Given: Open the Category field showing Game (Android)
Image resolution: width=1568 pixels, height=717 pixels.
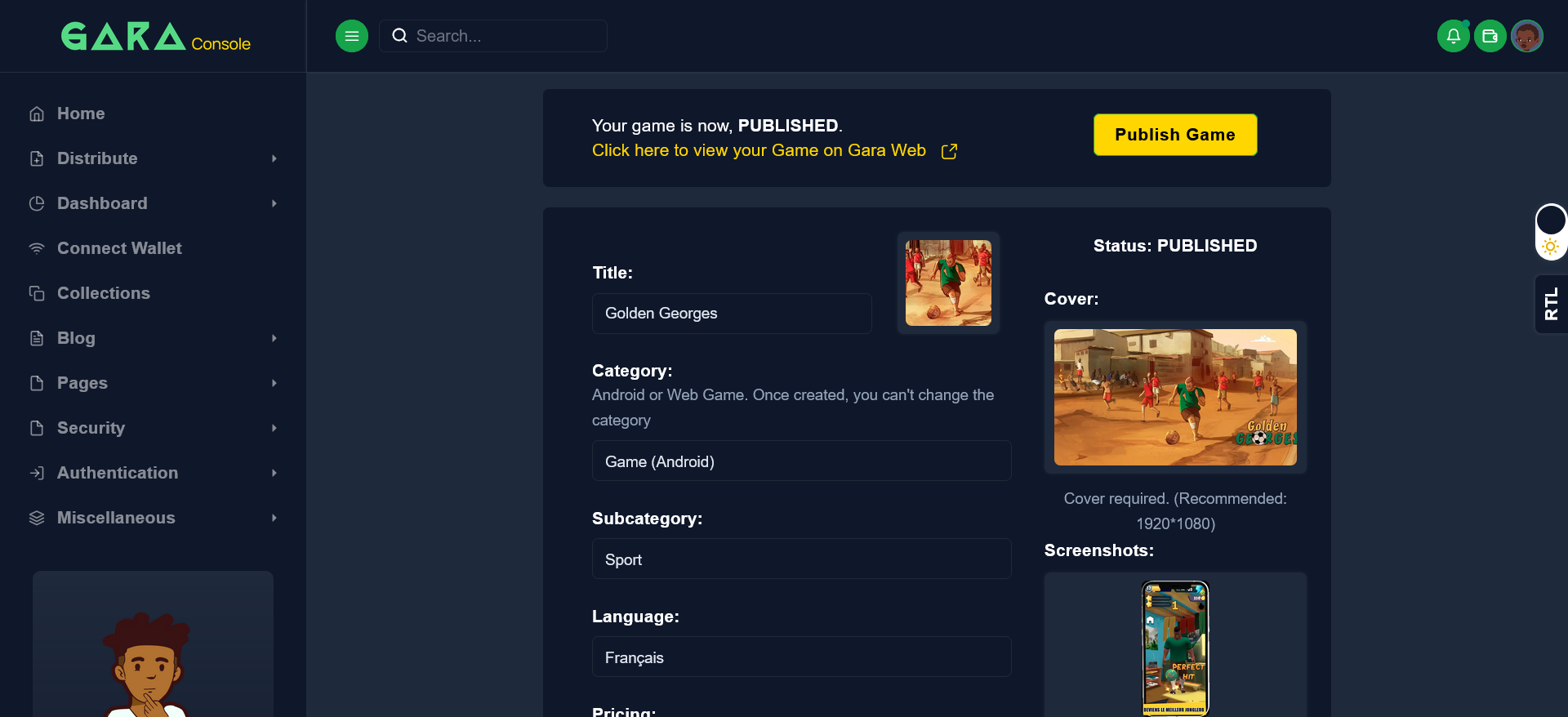Looking at the screenshot, I should 802,461.
